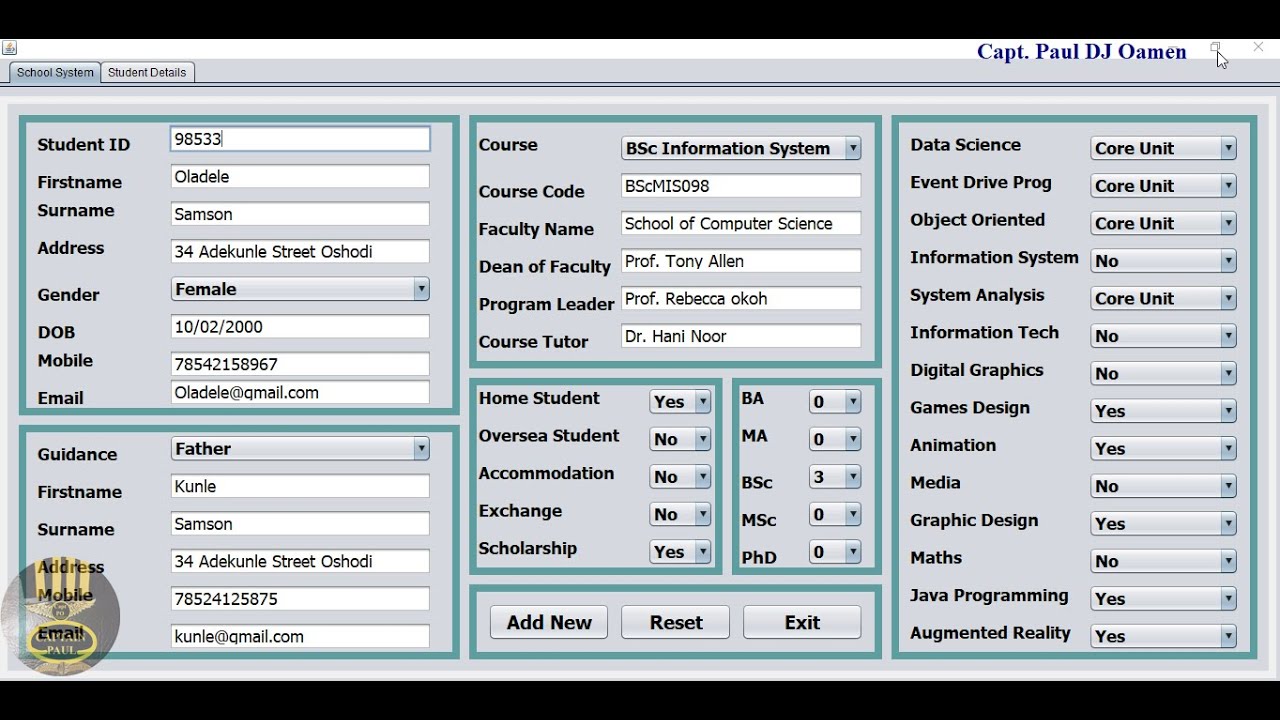1280x720 pixels.
Task: Click the student Firstname field containing Oladele
Action: (x=300, y=177)
